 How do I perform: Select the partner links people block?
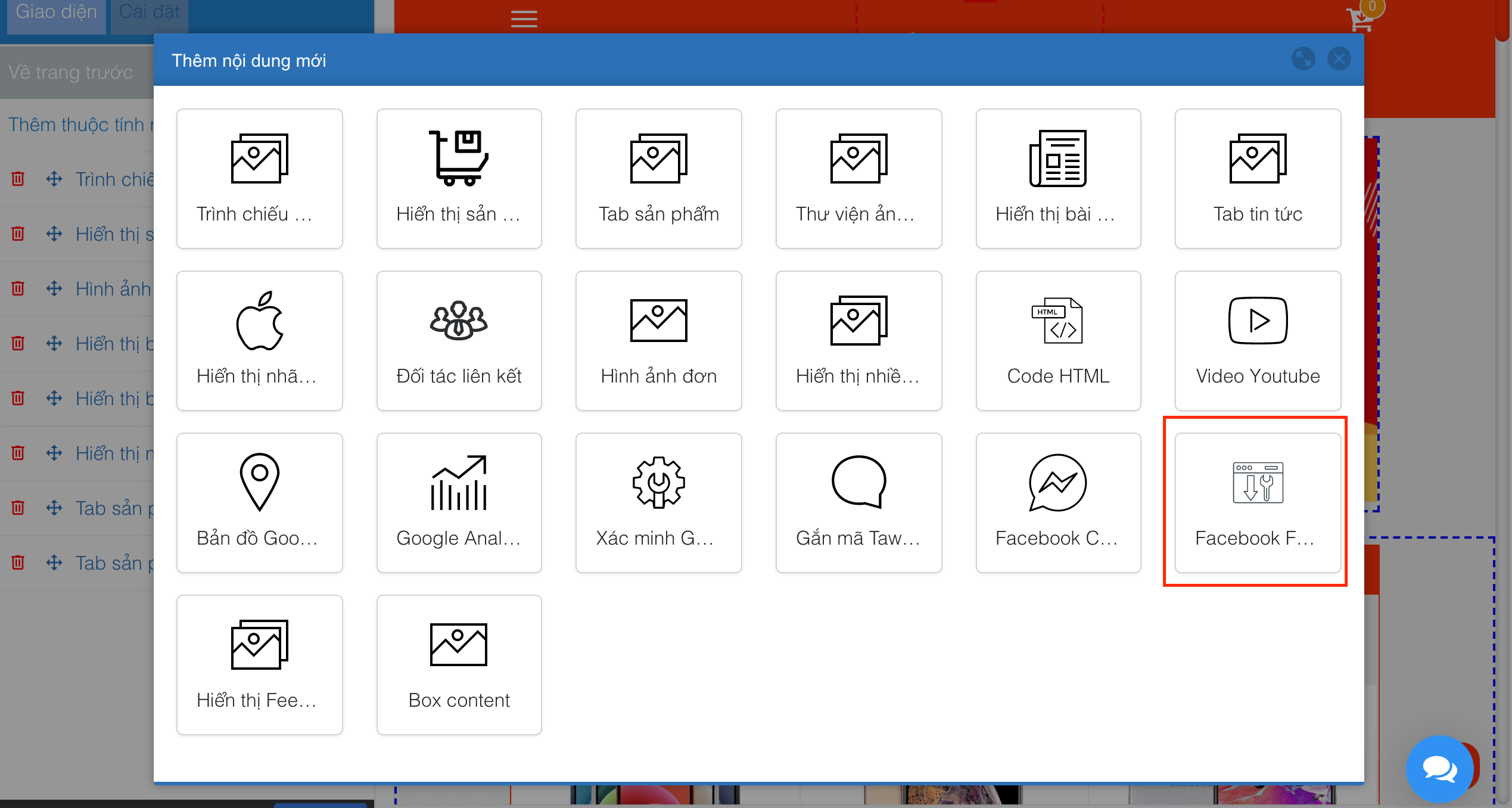coord(459,341)
